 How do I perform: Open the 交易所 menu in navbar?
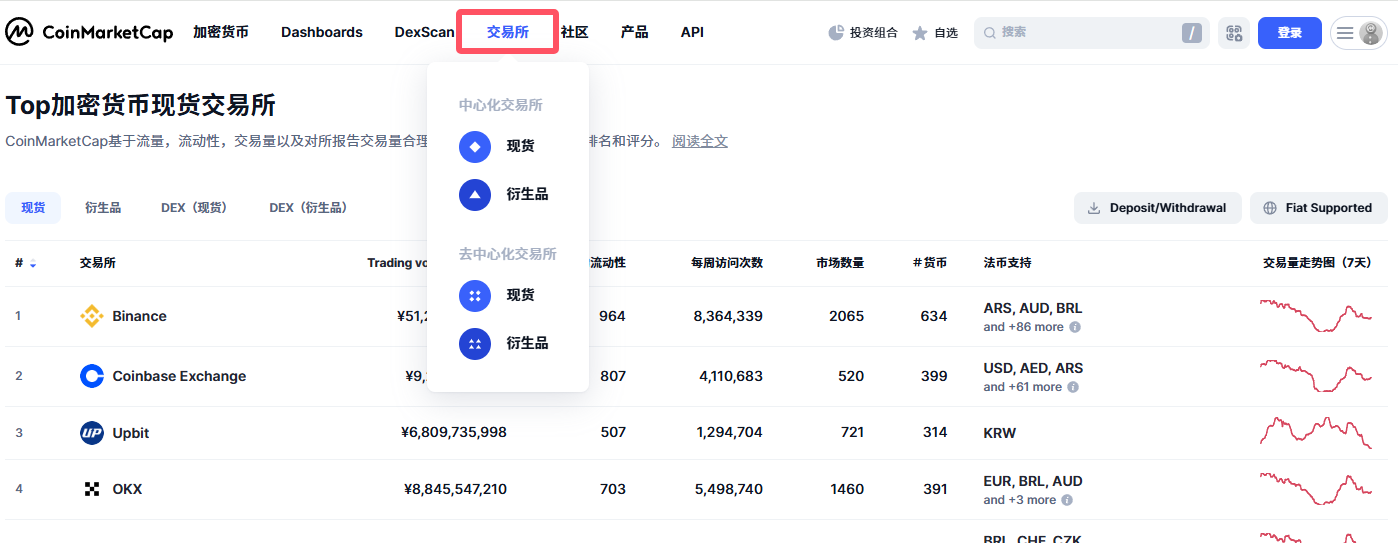[x=508, y=32]
